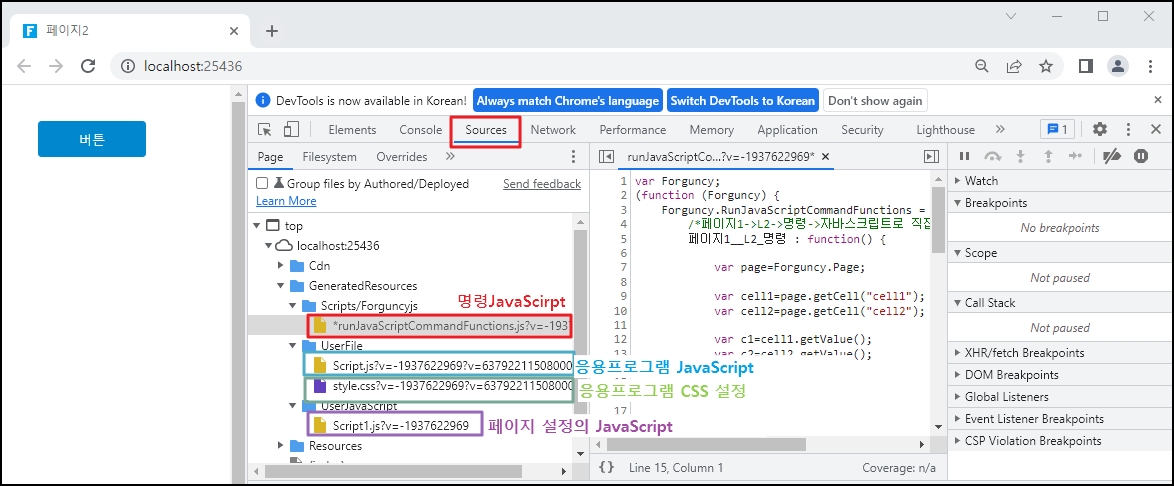Click Always match Chrome's language button

pos(567,101)
